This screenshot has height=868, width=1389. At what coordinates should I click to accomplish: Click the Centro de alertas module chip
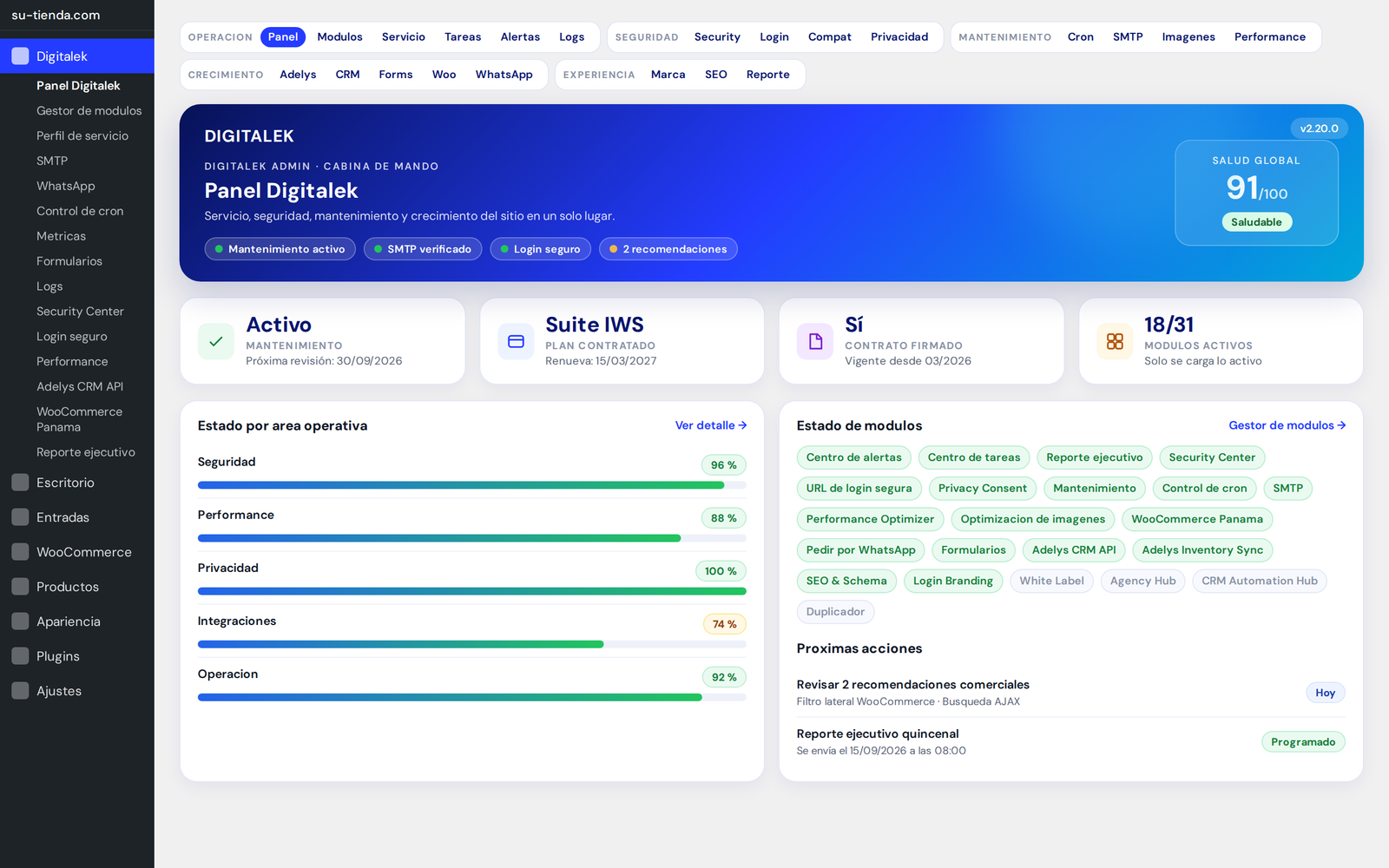853,457
